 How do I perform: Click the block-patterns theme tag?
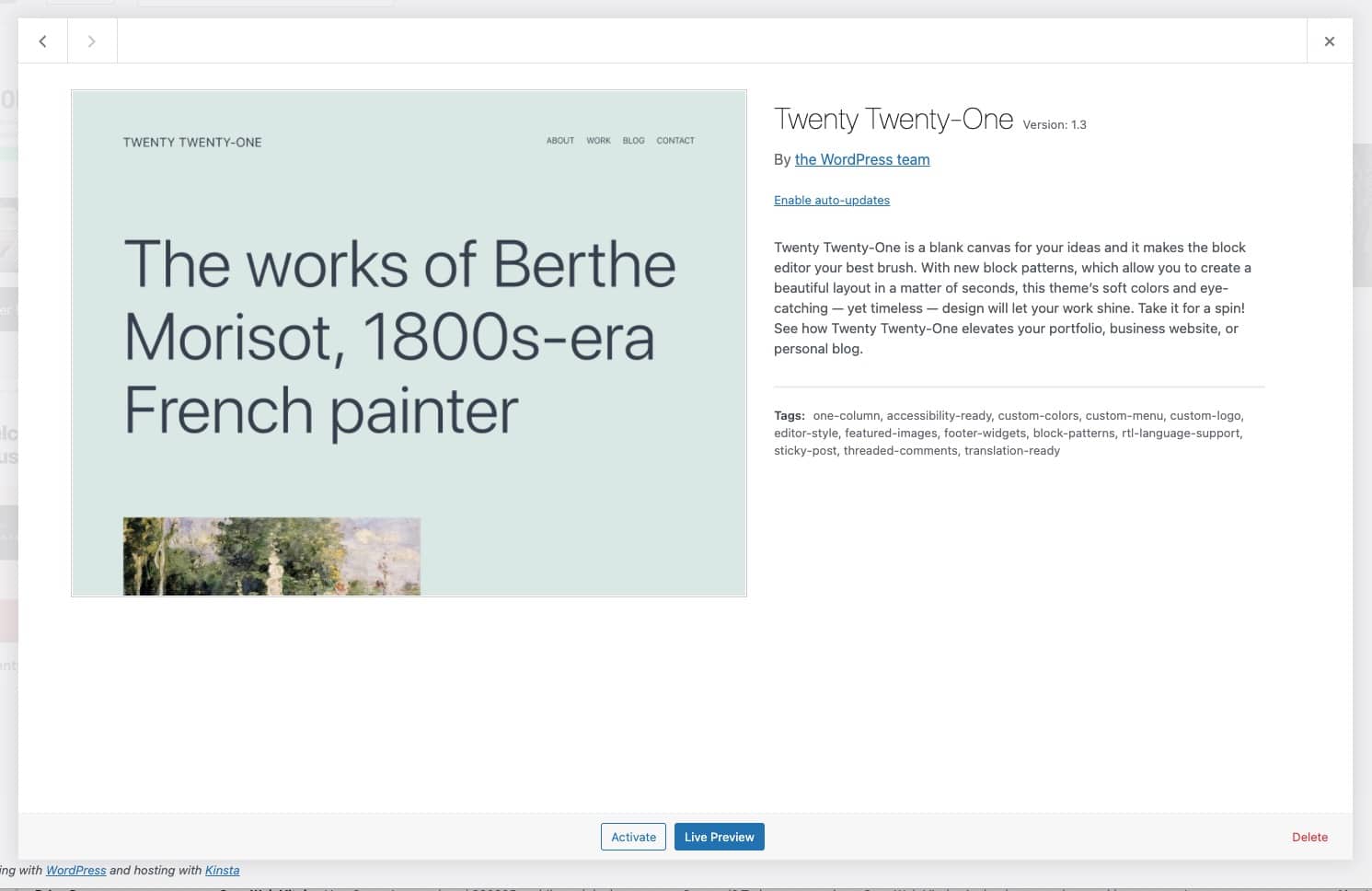[1072, 433]
